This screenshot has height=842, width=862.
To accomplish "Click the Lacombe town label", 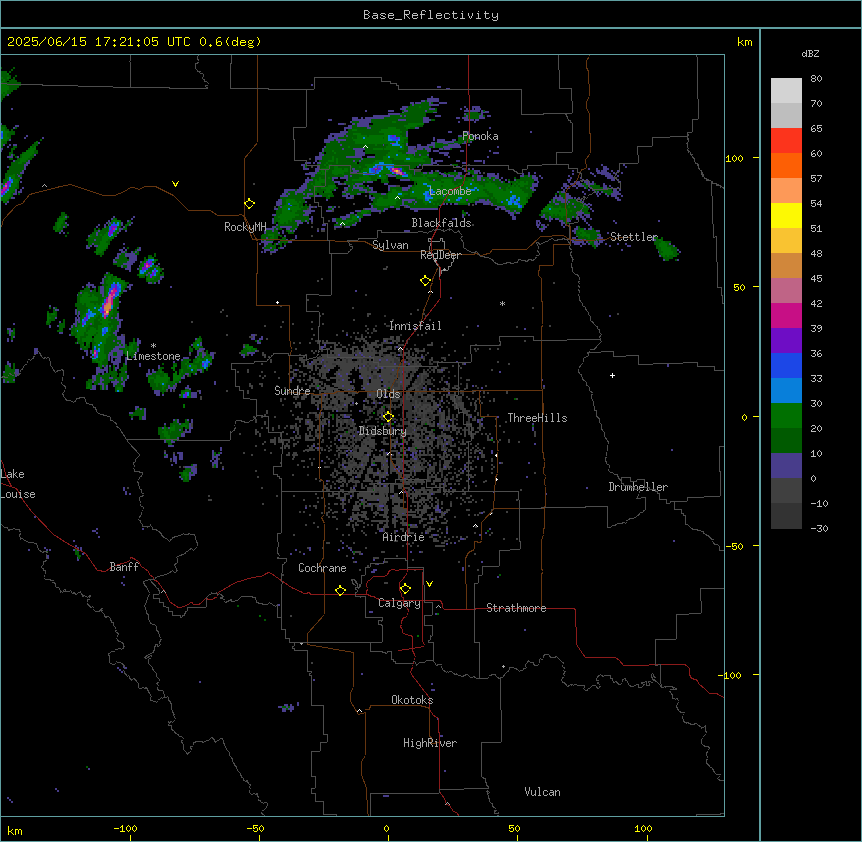I will (450, 191).
